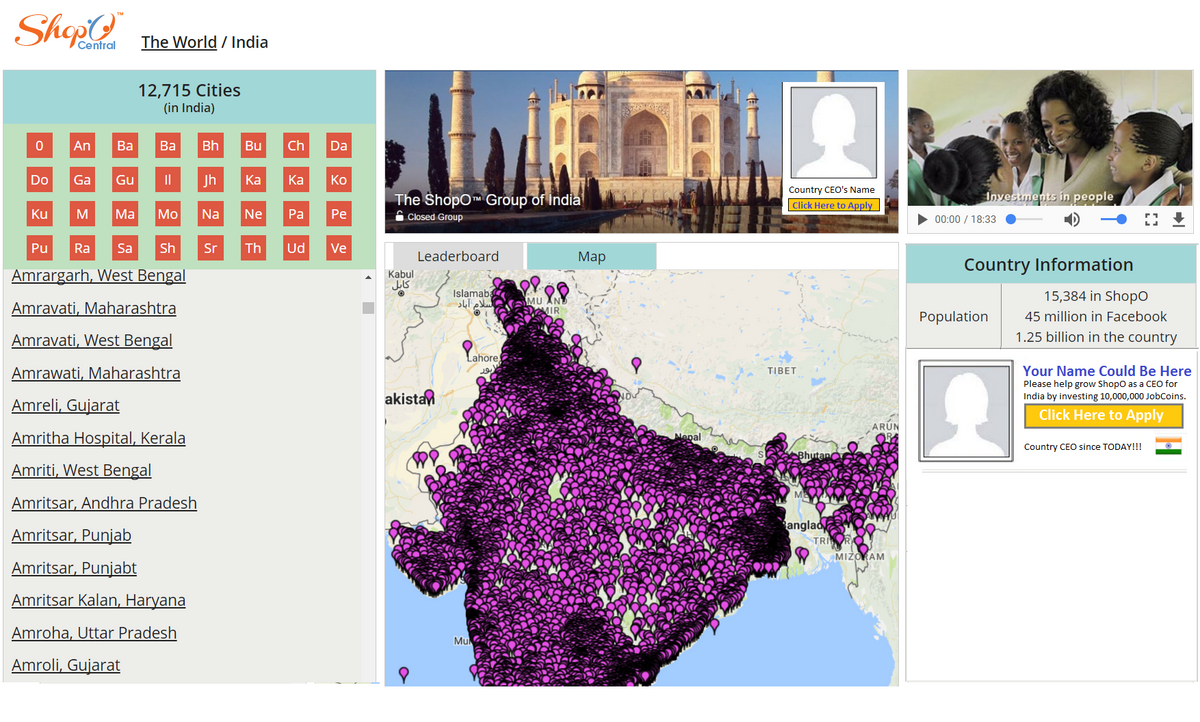Open Amritsar, Andhra Pradesh link
1200x722 pixels.
coord(104,503)
